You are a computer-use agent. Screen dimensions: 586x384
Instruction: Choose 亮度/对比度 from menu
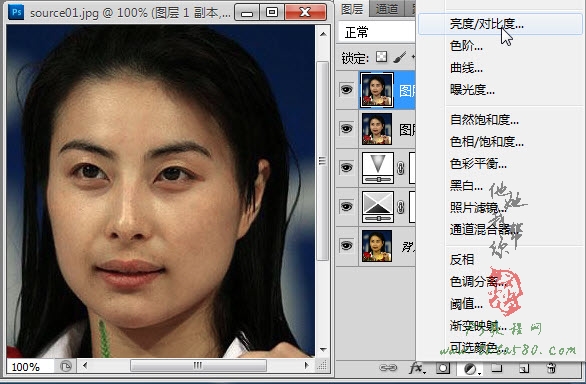point(500,24)
